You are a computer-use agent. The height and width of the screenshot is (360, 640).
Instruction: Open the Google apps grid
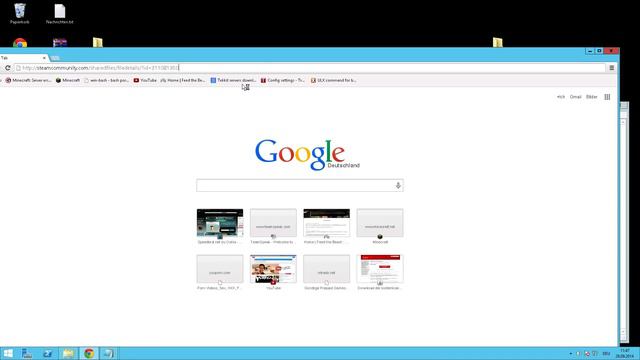[x=607, y=97]
